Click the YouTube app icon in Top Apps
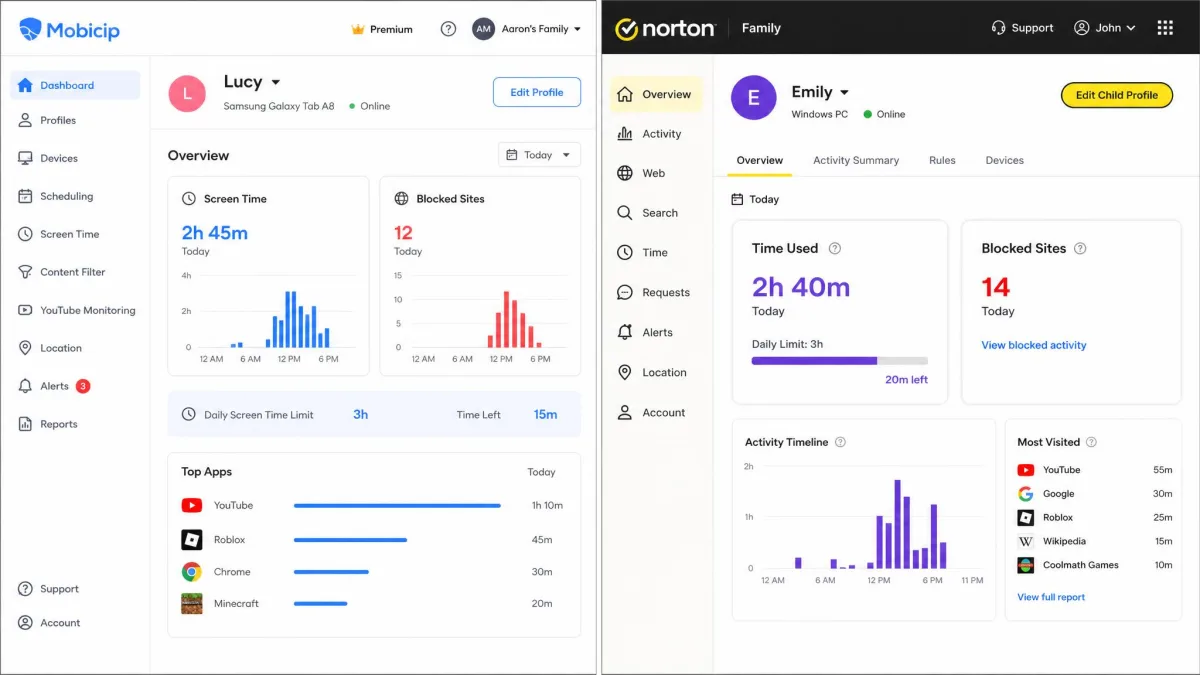The width and height of the screenshot is (1200, 675). pos(191,505)
